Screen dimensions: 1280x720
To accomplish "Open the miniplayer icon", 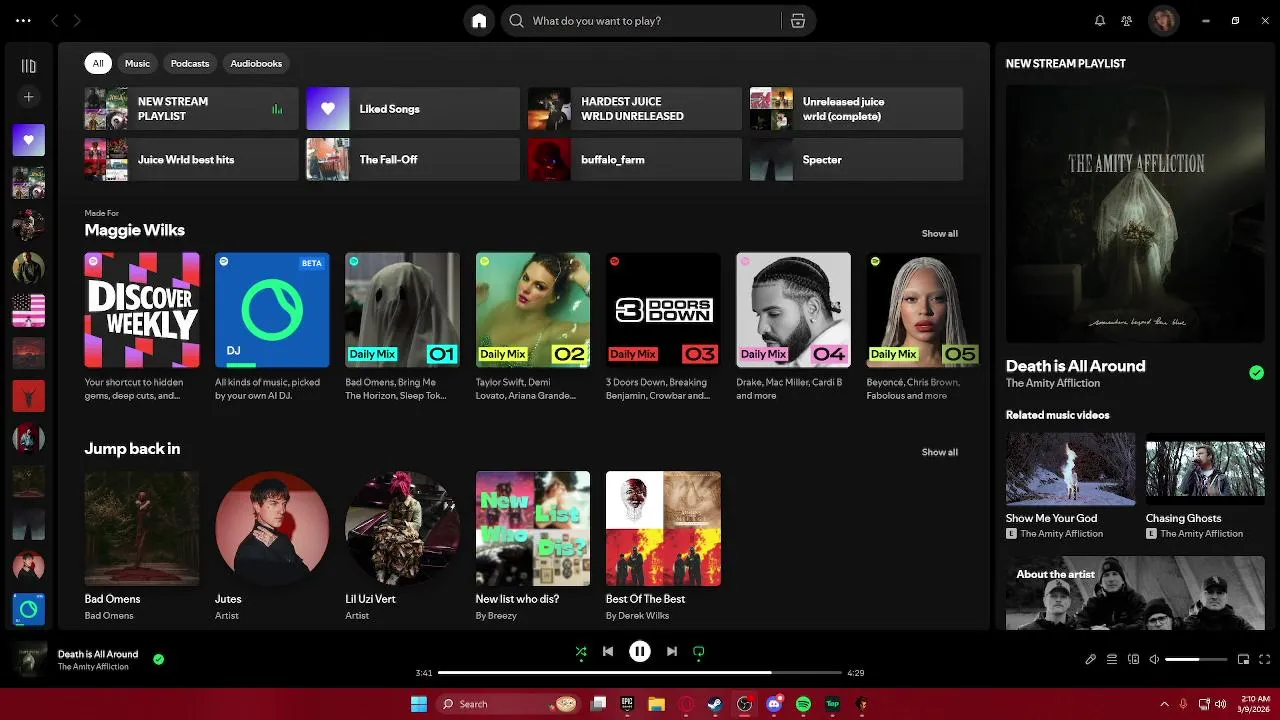I will point(1244,659).
